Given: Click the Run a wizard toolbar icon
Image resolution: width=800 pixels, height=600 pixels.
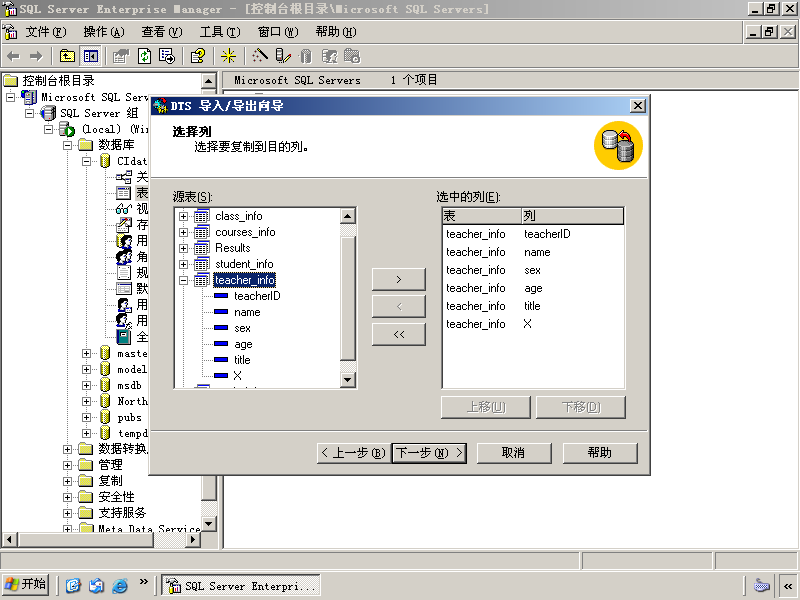Looking at the screenshot, I should pyautogui.click(x=260, y=56).
